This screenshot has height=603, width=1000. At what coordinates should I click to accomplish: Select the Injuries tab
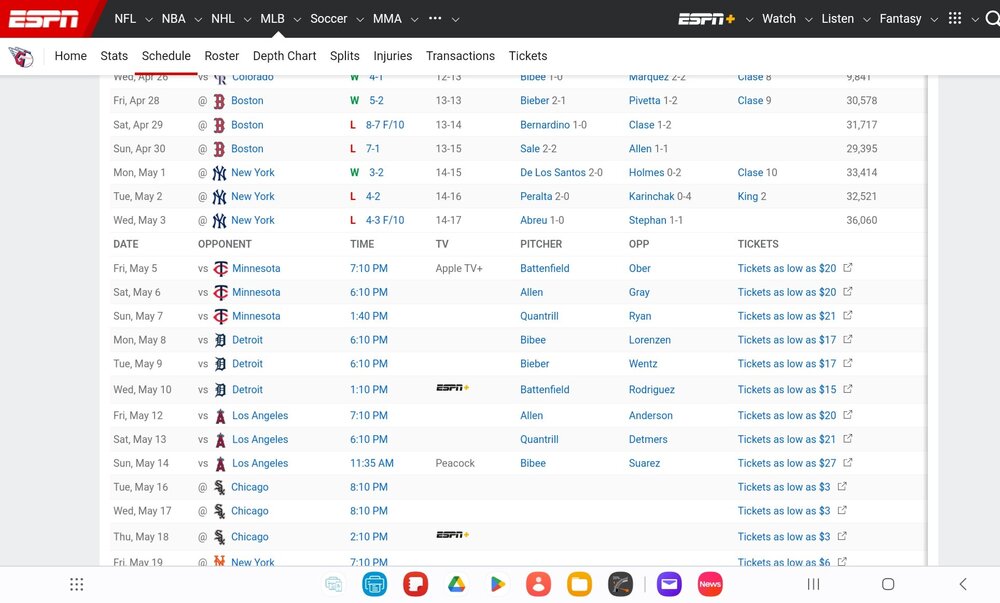point(392,56)
